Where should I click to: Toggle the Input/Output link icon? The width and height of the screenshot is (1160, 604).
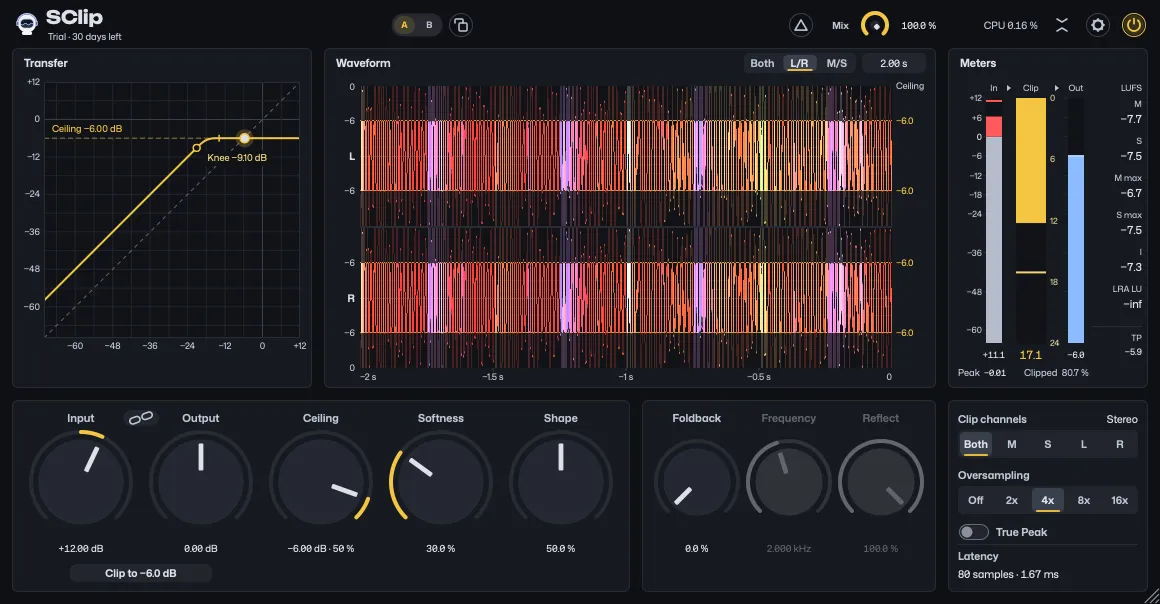tap(141, 418)
